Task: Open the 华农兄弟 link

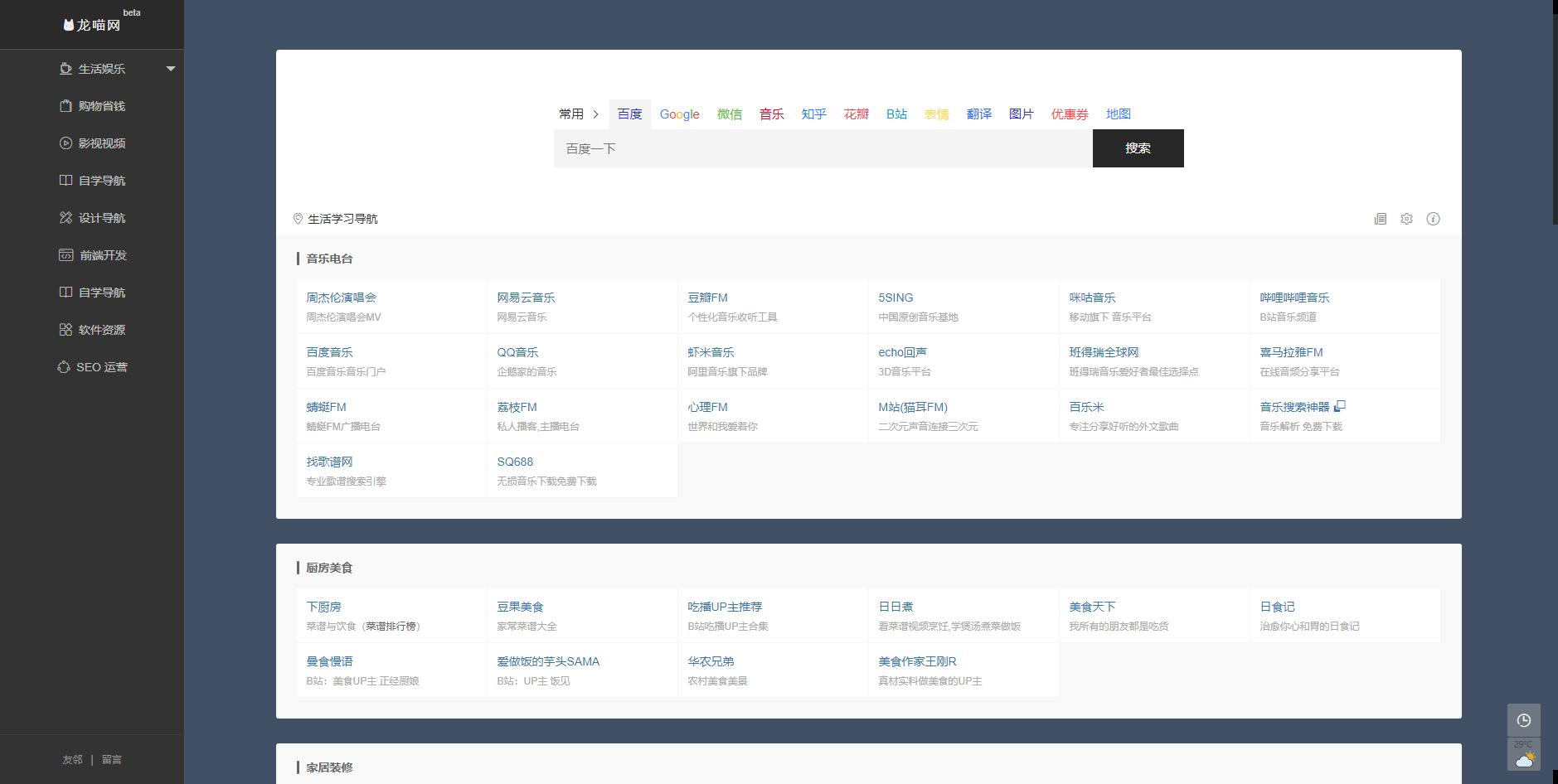Action: (711, 661)
